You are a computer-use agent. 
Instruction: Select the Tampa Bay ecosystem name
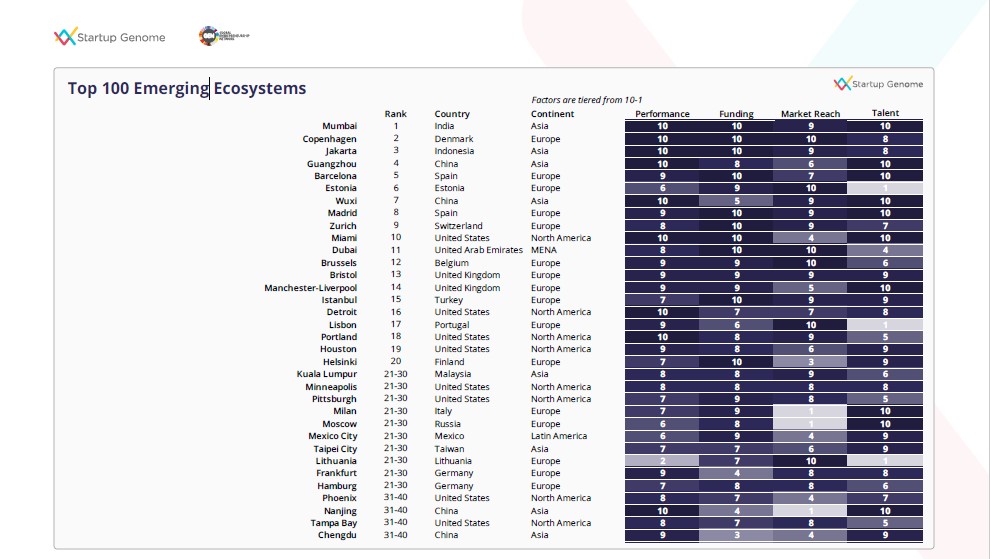[x=333, y=522]
